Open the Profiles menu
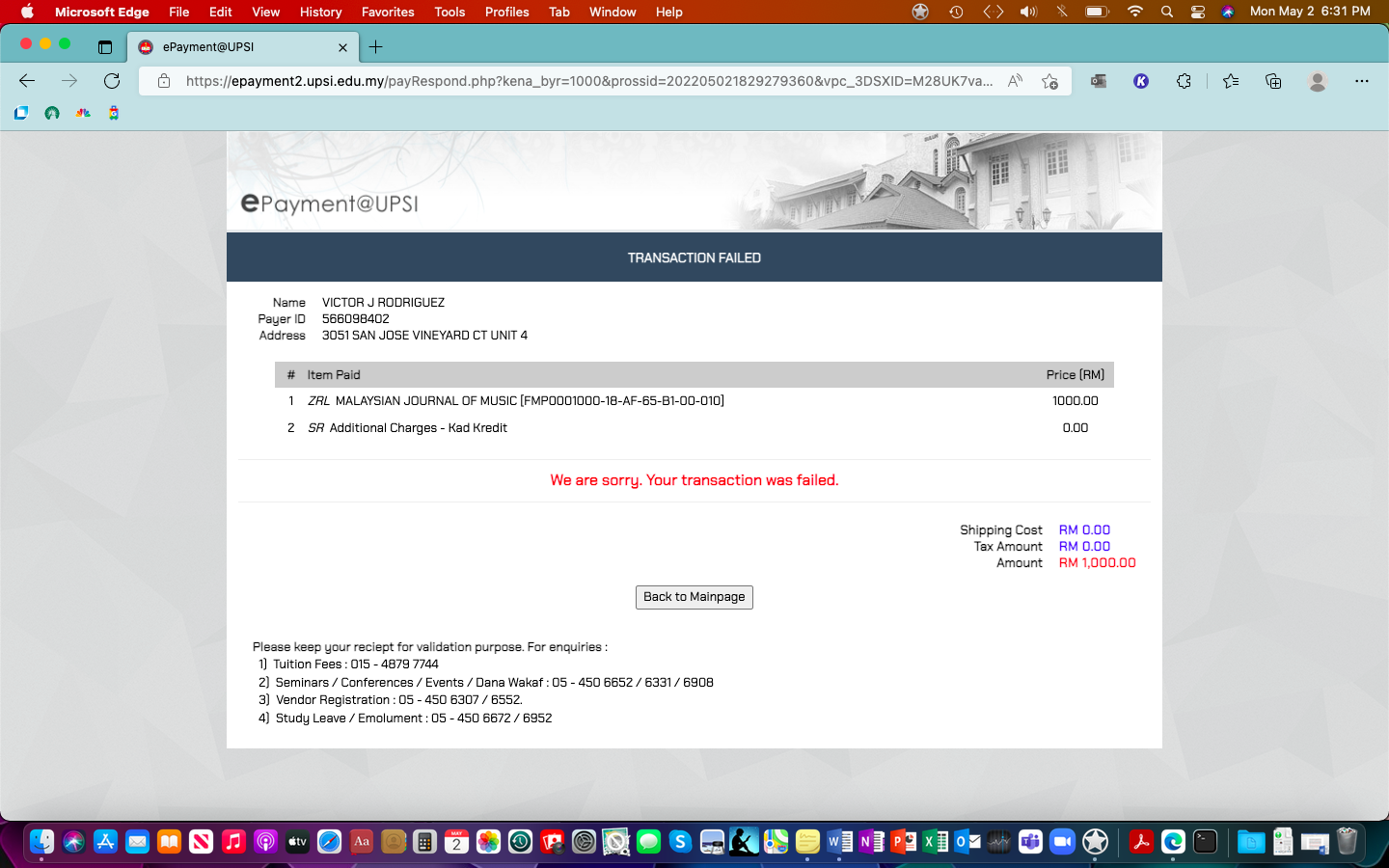This screenshot has height=868, width=1389. point(506,12)
